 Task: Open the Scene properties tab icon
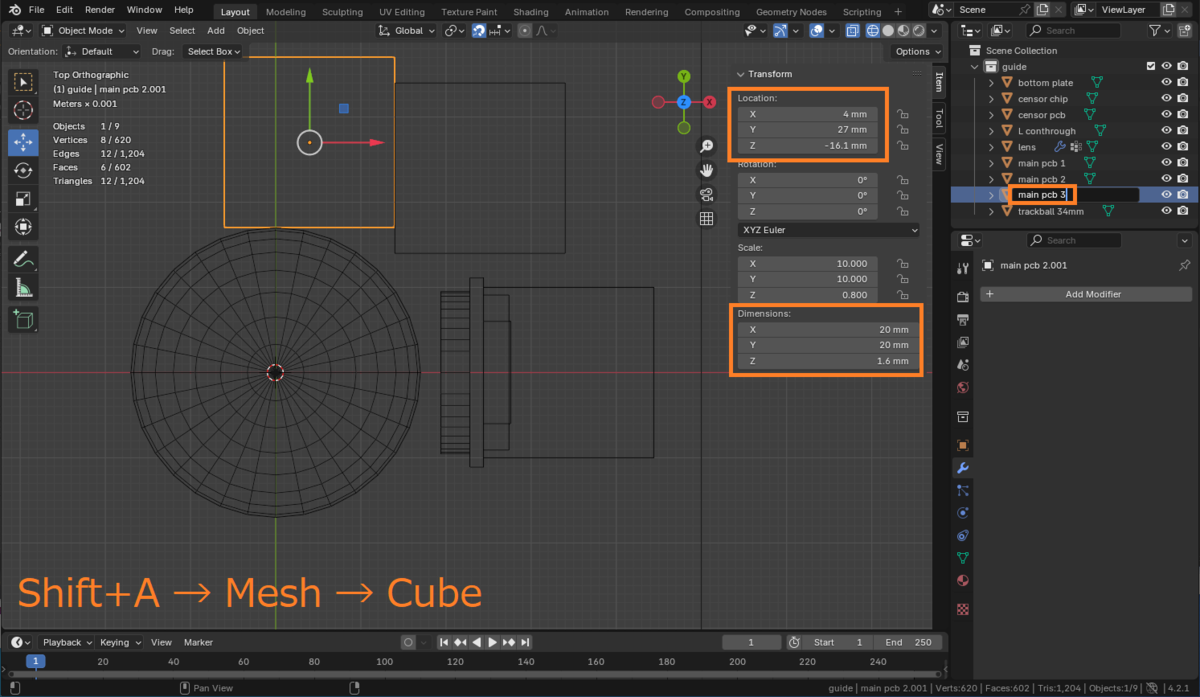963,365
